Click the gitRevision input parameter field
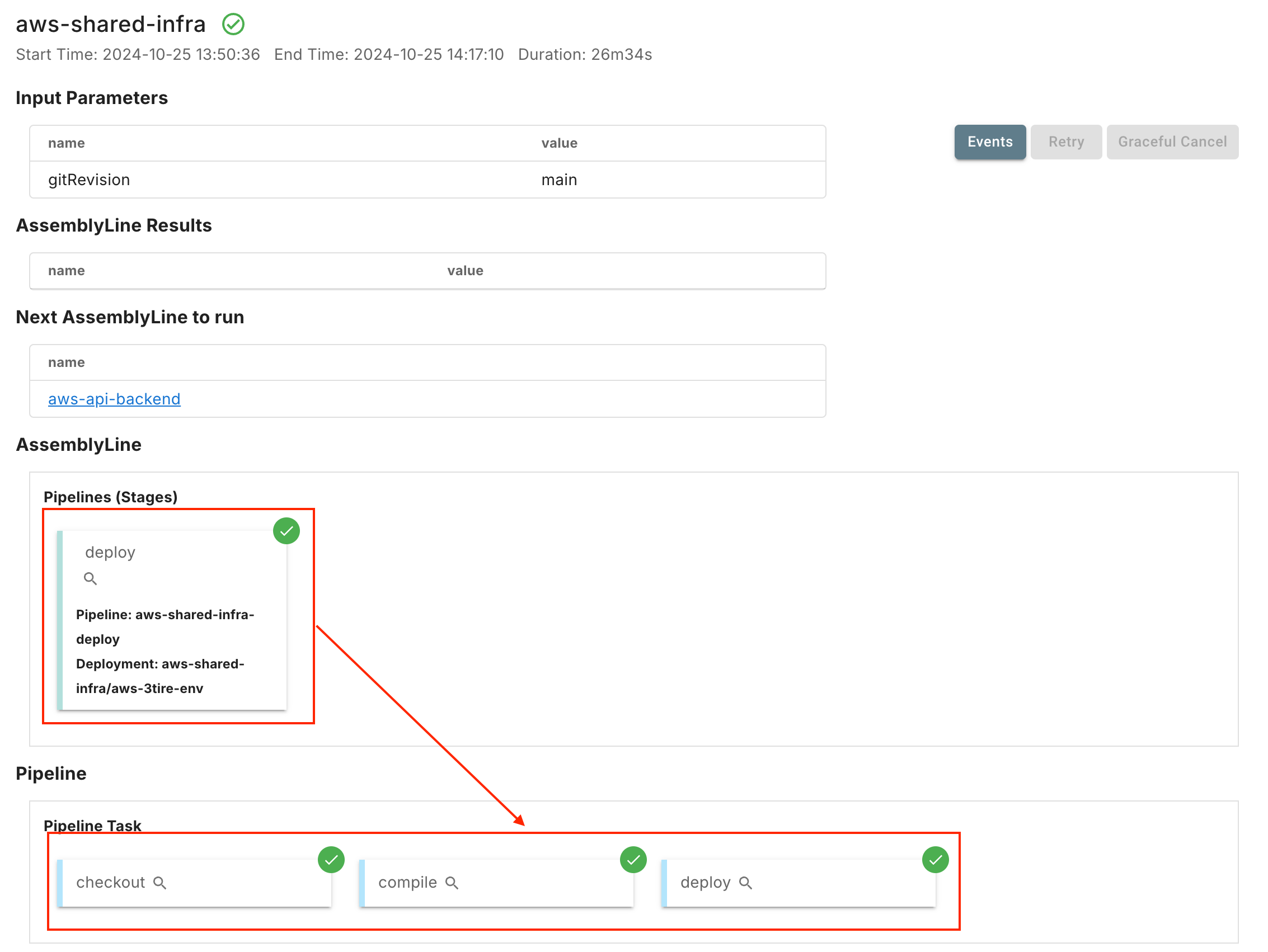The height and width of the screenshot is (952, 1268). click(89, 179)
